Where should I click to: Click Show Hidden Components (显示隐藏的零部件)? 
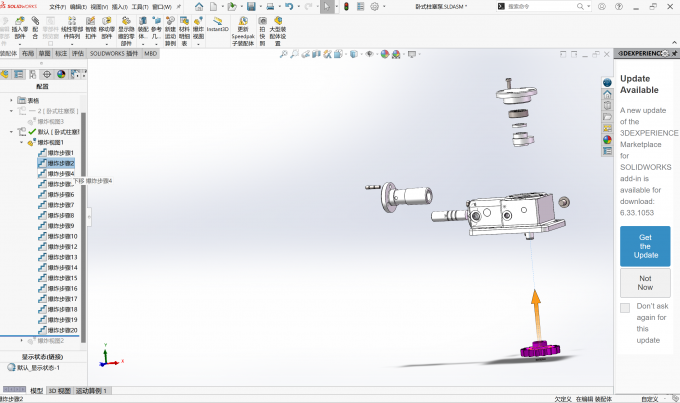[x=126, y=31]
